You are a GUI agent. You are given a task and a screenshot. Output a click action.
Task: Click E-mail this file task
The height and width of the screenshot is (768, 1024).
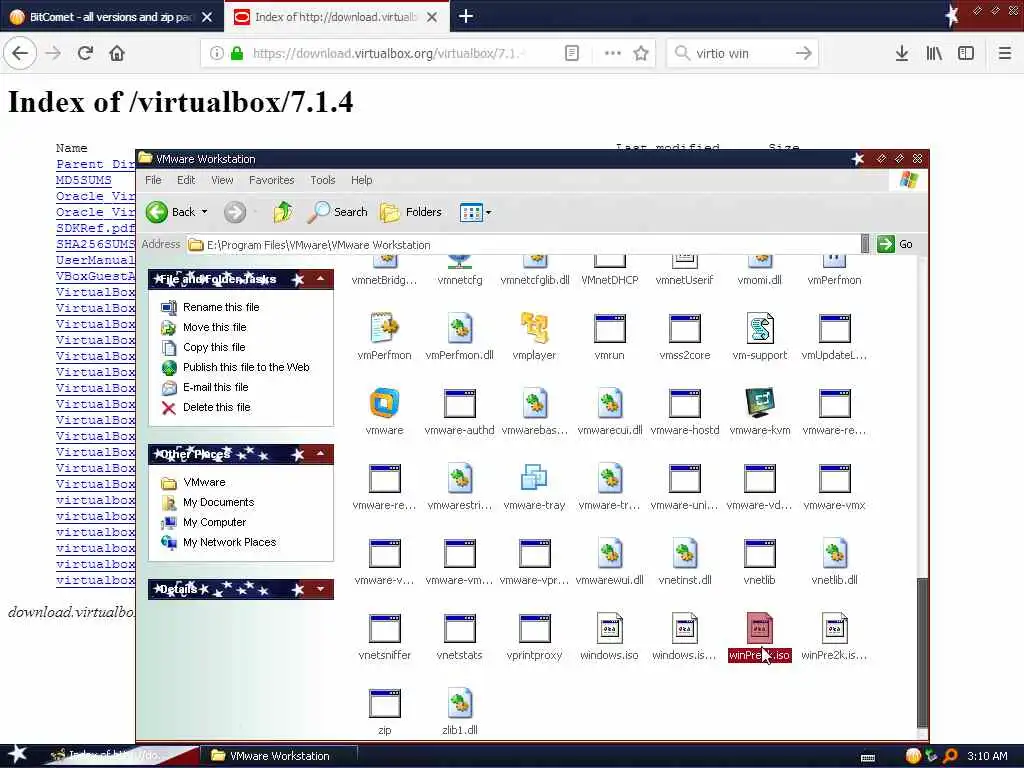(x=216, y=387)
